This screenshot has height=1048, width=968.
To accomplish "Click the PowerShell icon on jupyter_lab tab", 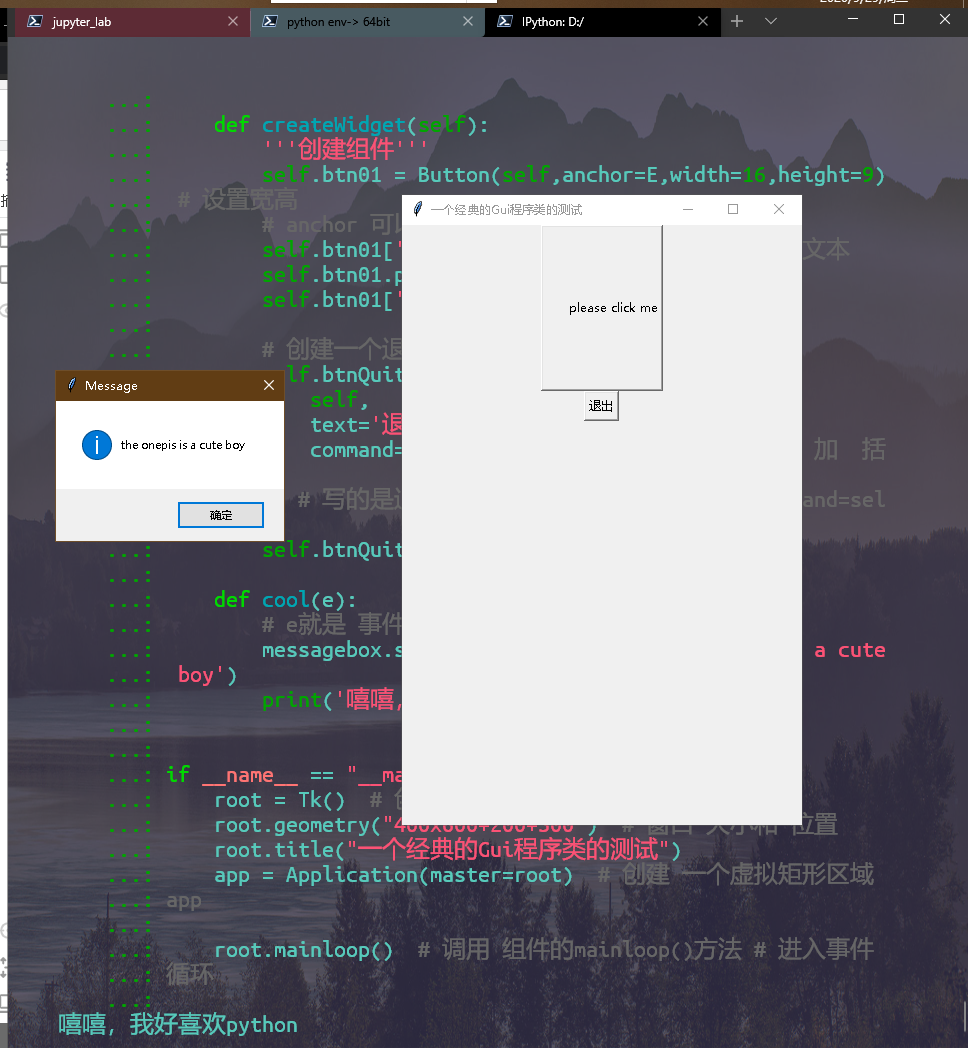I will 35,21.
